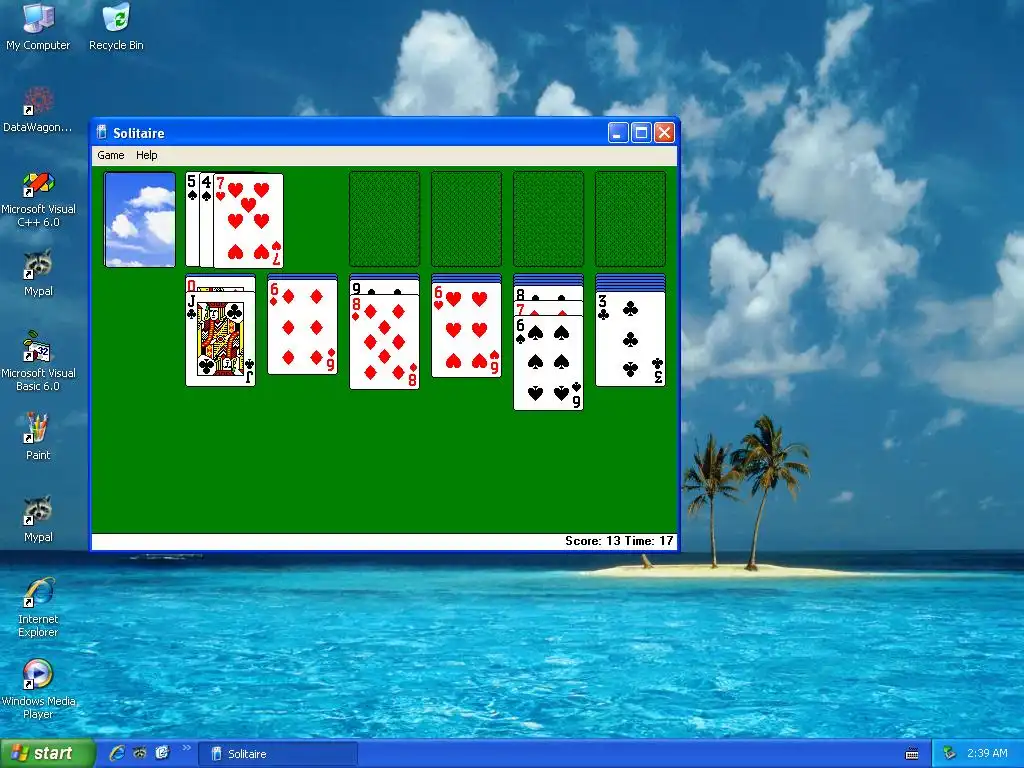Open the Help menu in Solitaire
Image resolution: width=1024 pixels, height=768 pixels.
coord(146,155)
